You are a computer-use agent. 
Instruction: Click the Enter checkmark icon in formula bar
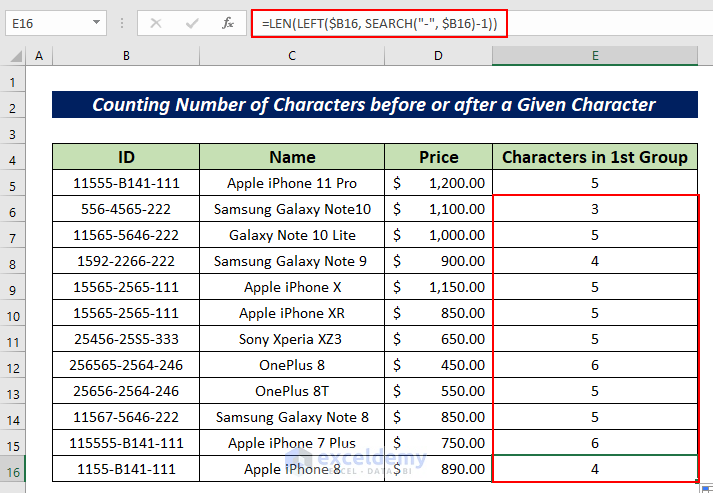(191, 21)
